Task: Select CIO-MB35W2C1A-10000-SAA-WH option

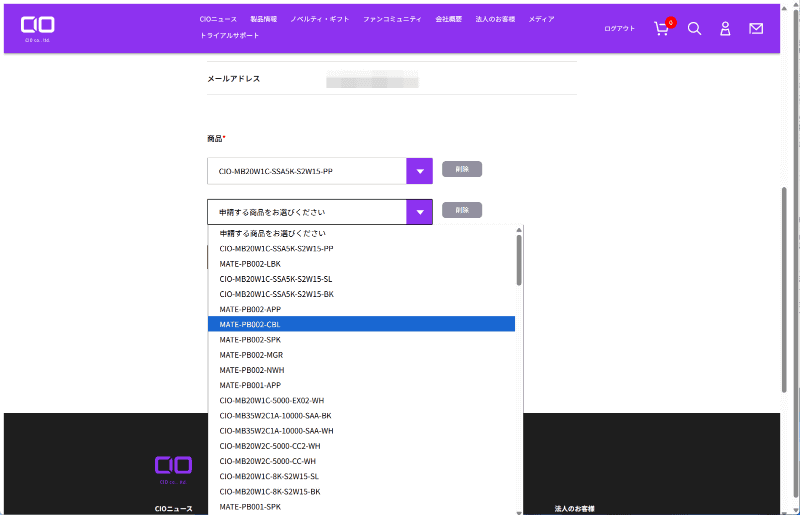Action: coord(361,431)
